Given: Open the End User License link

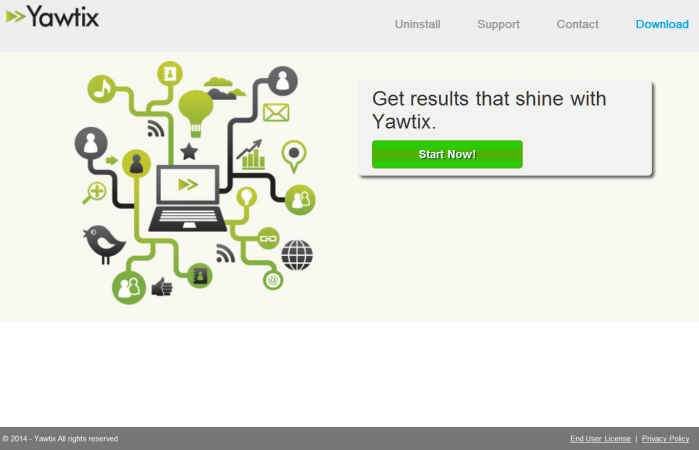Looking at the screenshot, I should [x=600, y=439].
